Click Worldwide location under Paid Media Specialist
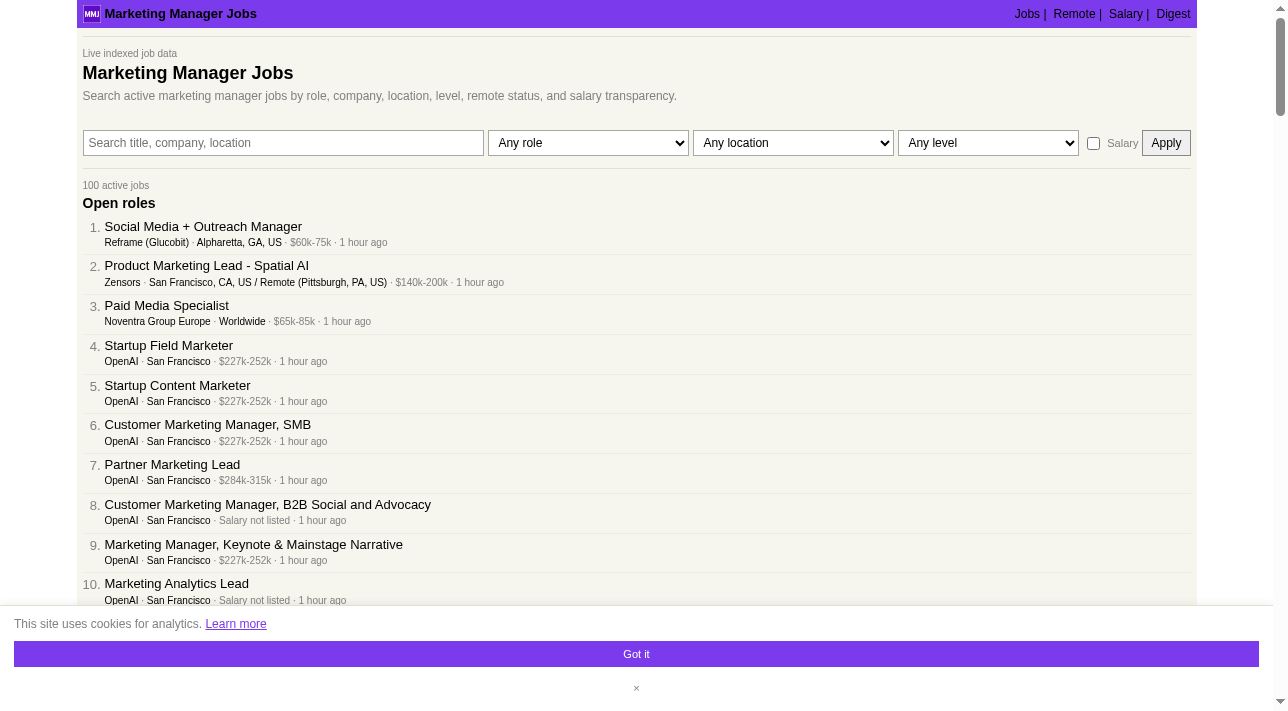The image size is (1288, 711). coord(242,322)
